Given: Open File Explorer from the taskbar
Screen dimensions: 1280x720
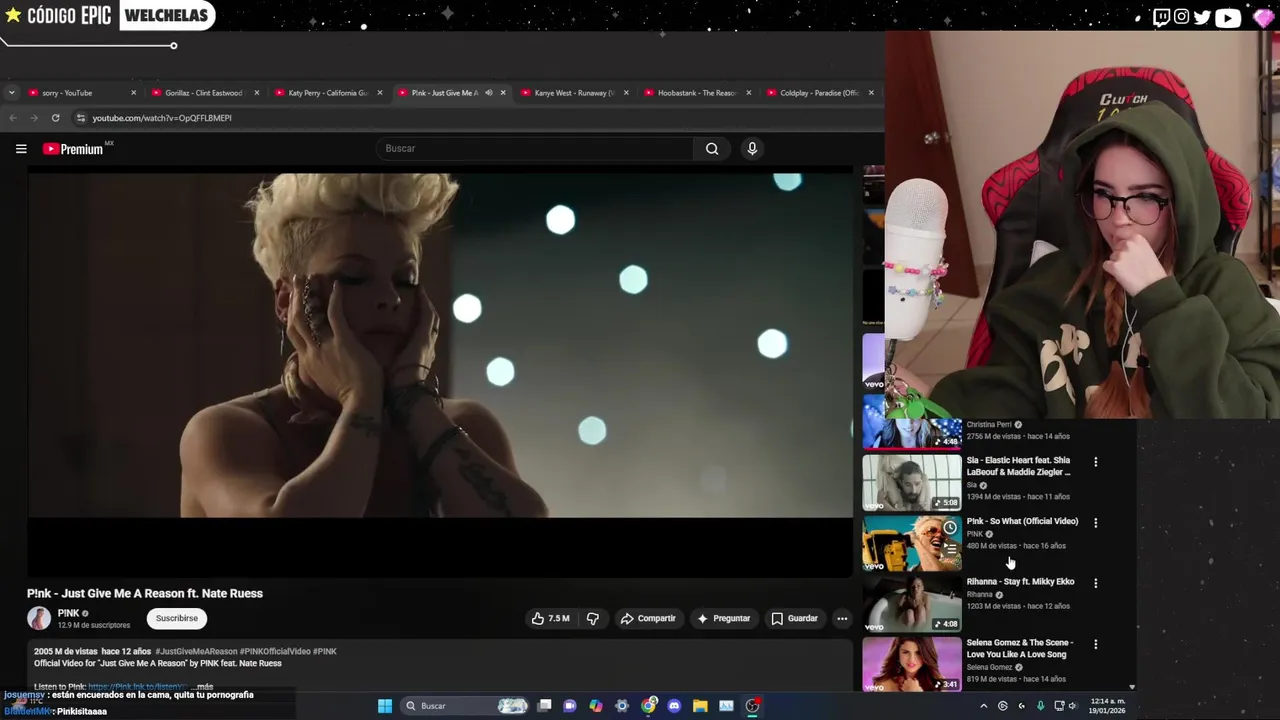Looking at the screenshot, I should [x=700, y=706].
